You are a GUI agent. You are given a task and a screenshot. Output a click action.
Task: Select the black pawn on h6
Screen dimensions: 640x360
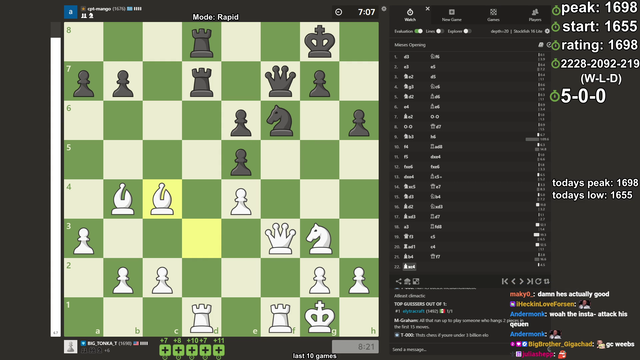tap(358, 120)
